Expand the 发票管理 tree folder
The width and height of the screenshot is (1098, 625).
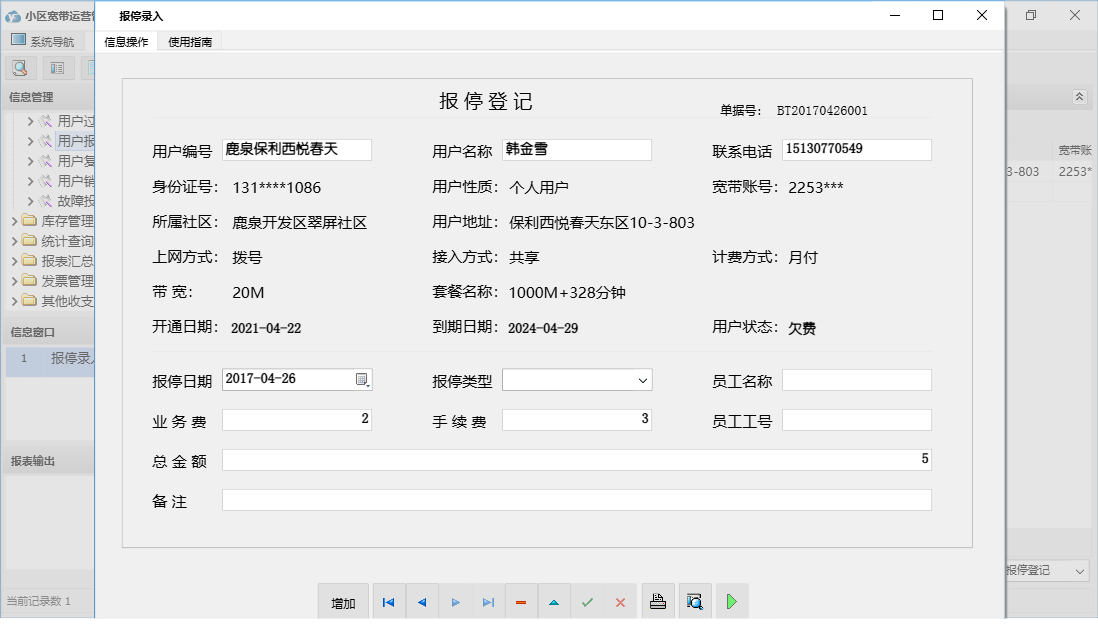tap(16, 281)
